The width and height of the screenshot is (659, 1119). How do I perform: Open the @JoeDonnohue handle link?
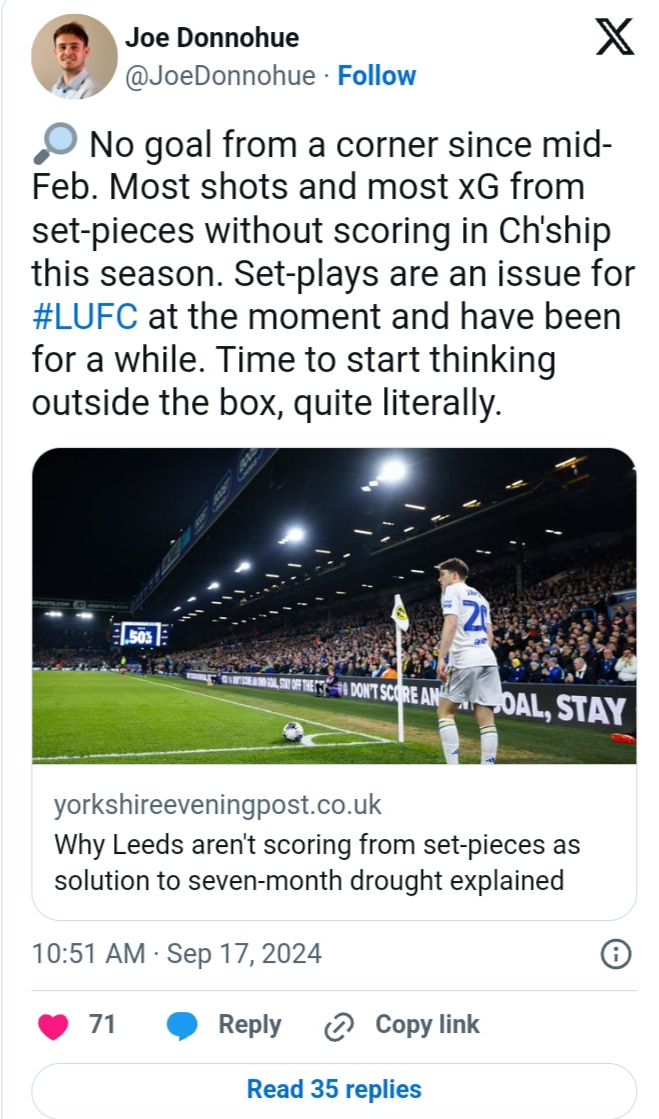click(220, 76)
